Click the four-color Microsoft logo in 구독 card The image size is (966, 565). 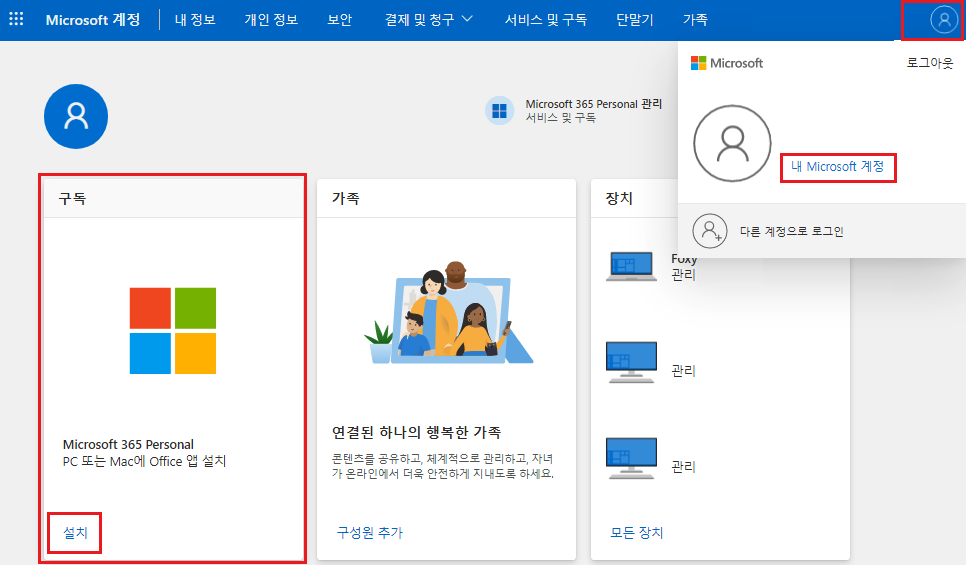click(173, 331)
